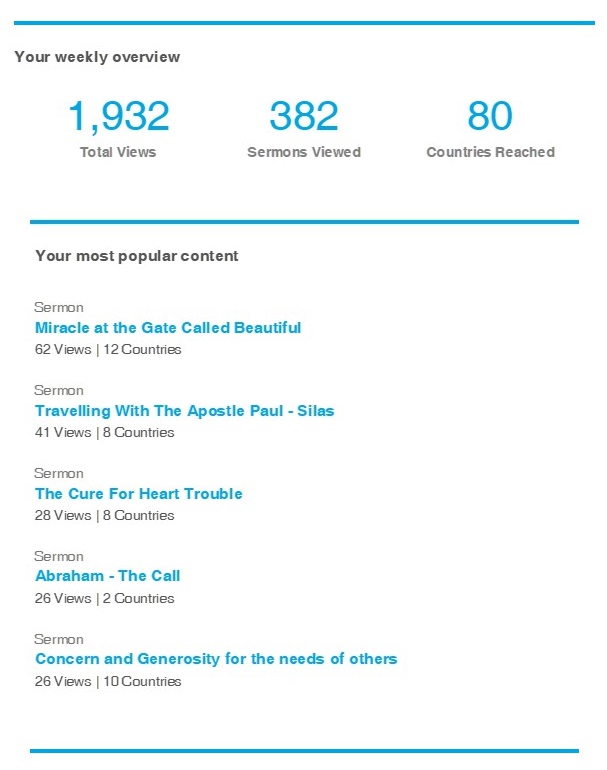
Task: Click the '62 Views | 12 Countries' stats line
Action: click(x=108, y=350)
